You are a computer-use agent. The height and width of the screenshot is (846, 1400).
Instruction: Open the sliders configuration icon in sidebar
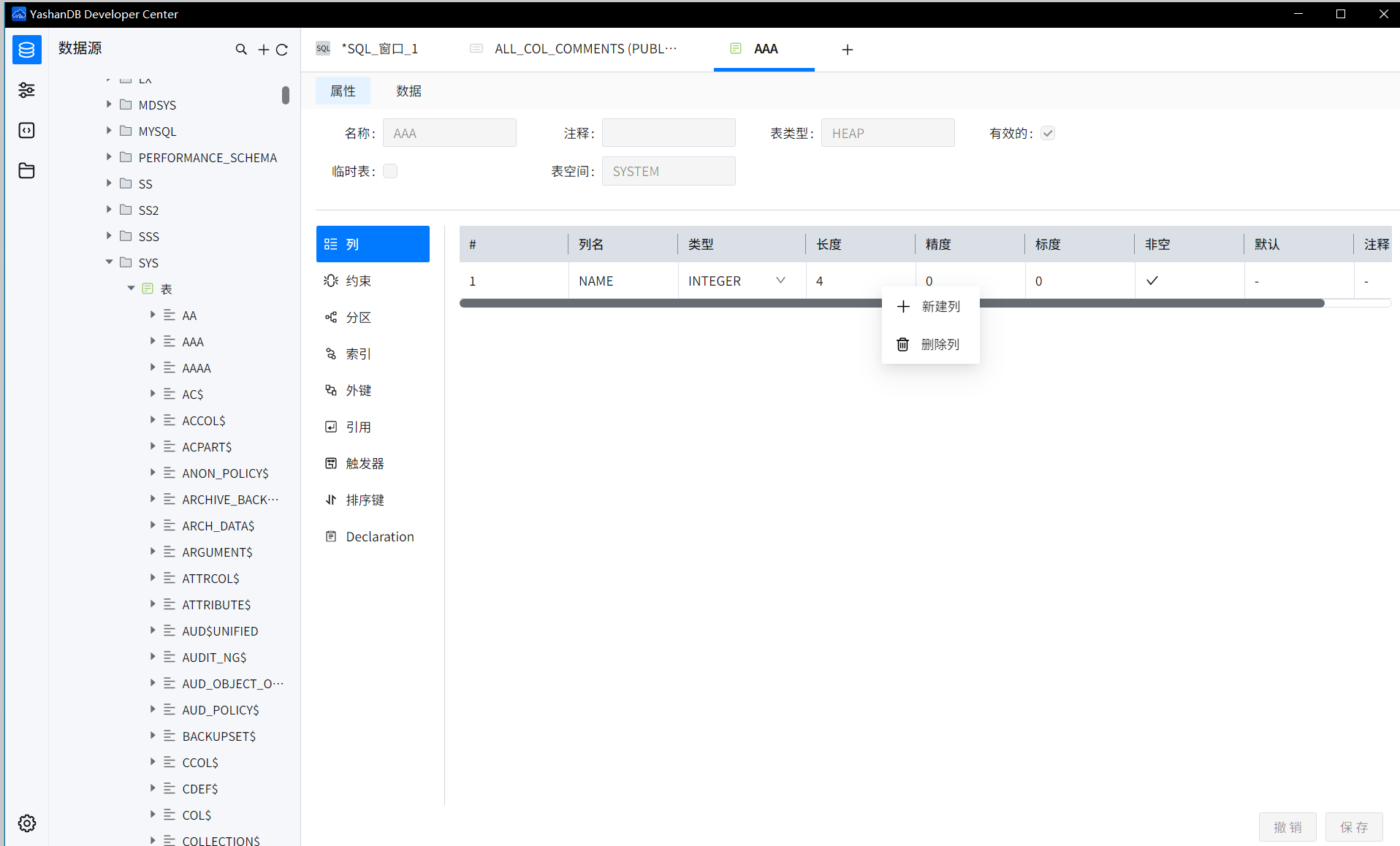tap(27, 90)
